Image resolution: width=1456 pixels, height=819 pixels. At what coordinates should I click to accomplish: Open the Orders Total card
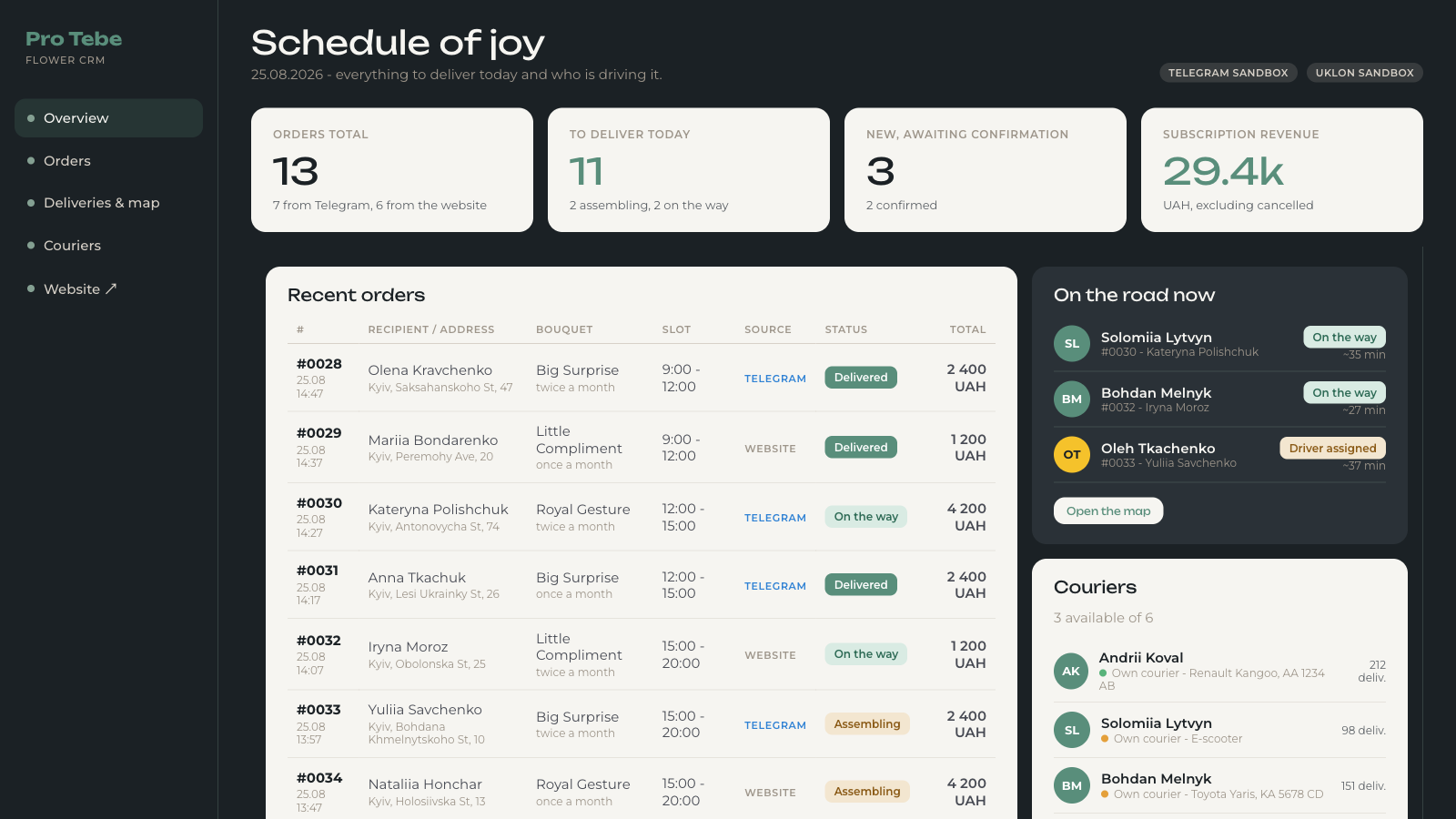click(x=392, y=170)
